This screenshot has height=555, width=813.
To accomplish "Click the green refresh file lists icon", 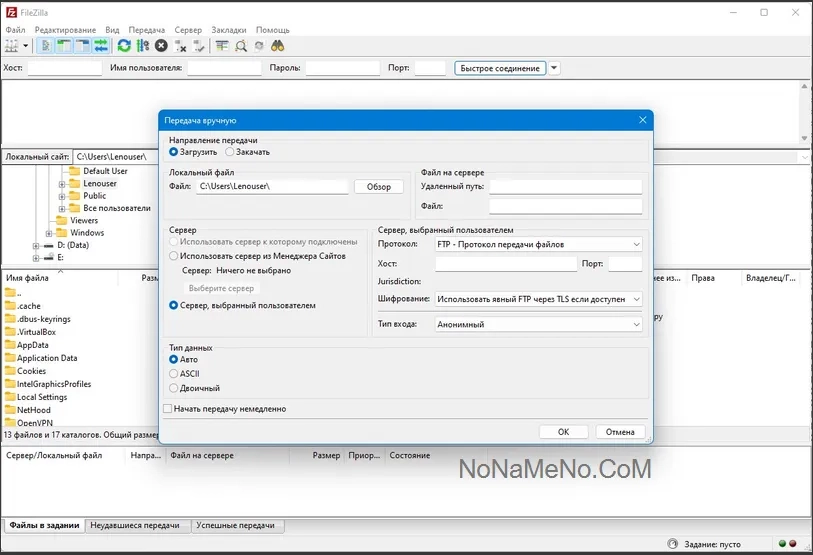I will (x=124, y=46).
